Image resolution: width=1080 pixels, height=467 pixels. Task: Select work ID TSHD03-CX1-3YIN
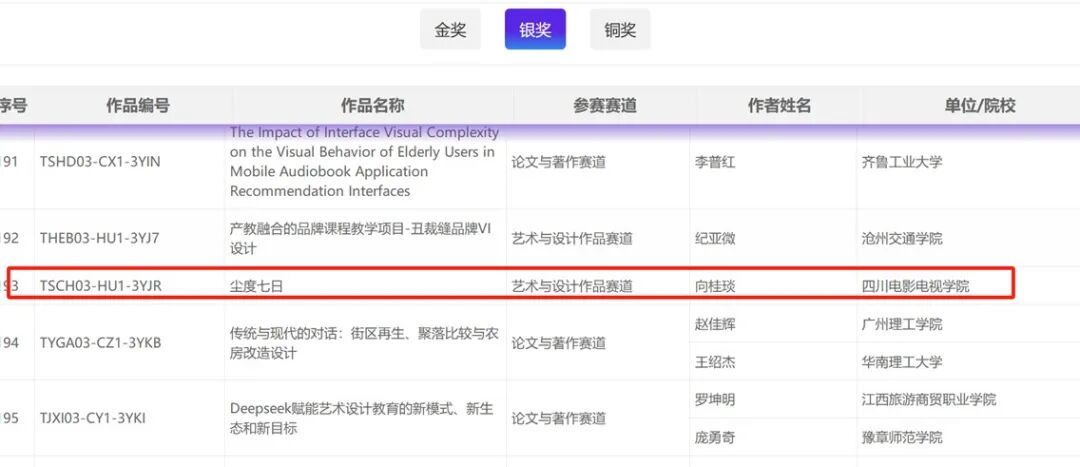click(x=99, y=162)
